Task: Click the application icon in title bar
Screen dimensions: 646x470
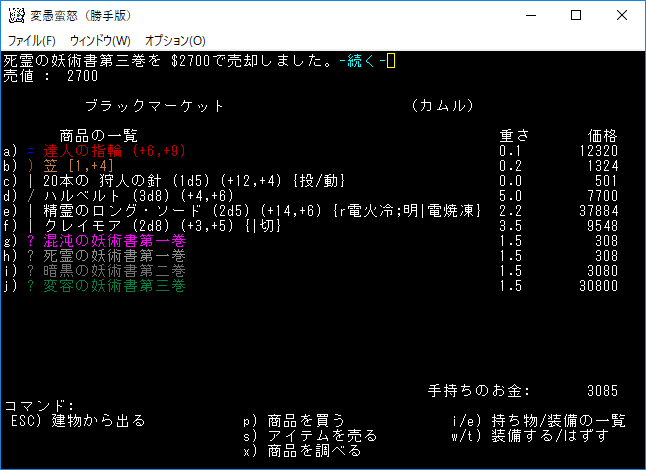Action: [16, 16]
